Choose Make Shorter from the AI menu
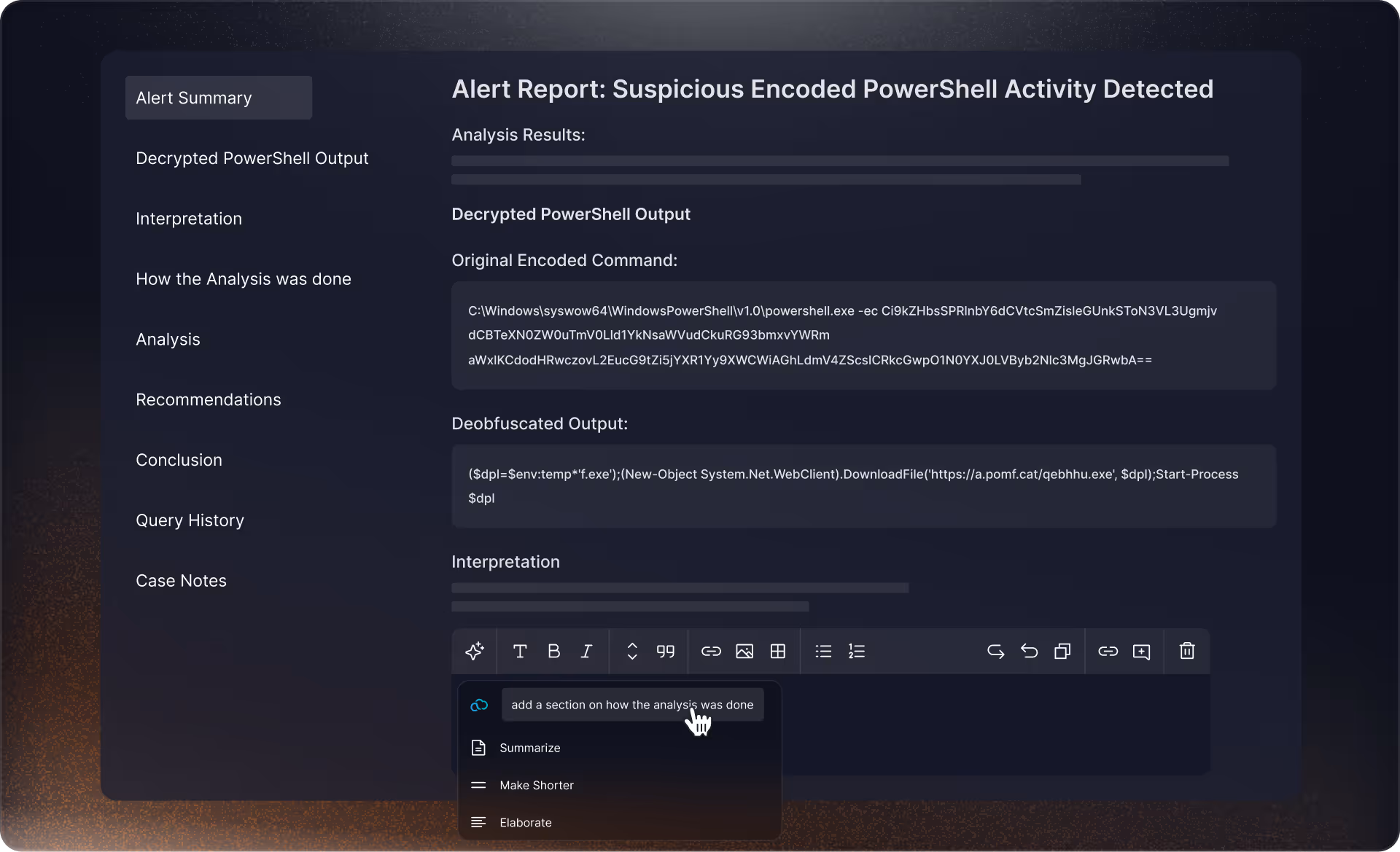Screen dimensions: 1400x852 pyautogui.click(x=536, y=785)
